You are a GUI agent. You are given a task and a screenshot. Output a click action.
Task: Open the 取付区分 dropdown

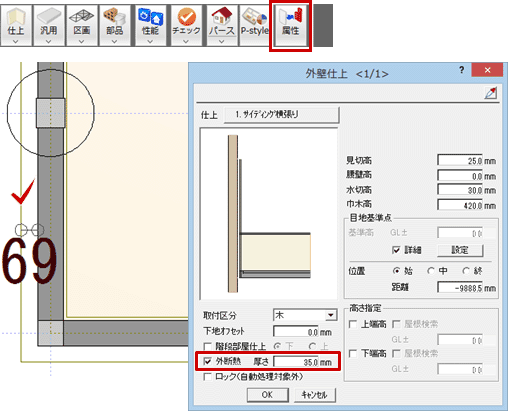pyautogui.click(x=305, y=315)
